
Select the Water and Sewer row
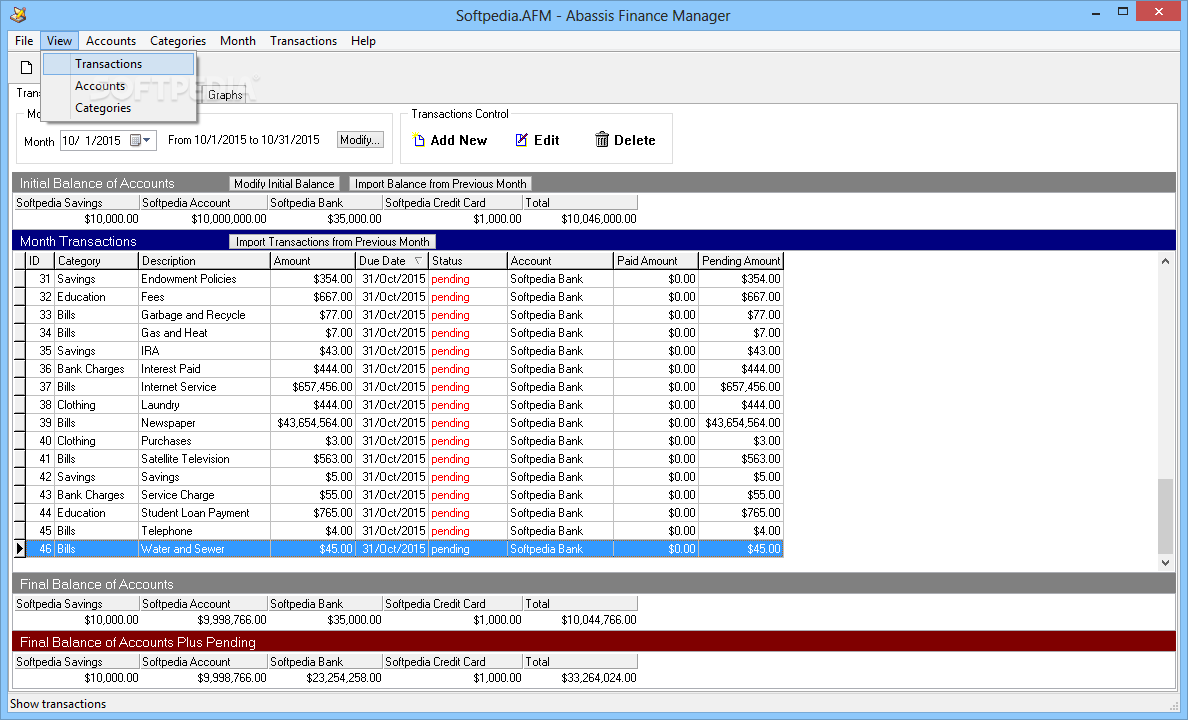(405, 549)
